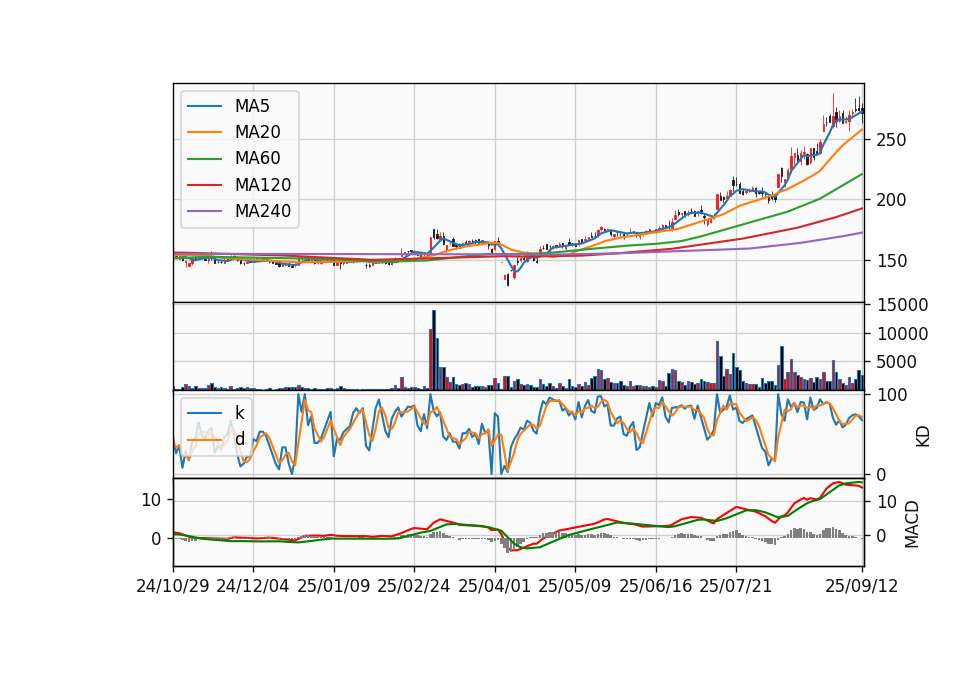This screenshot has height=690, width=960.
Task: Click the MA120 legend label
Action: pyautogui.click(x=263, y=185)
